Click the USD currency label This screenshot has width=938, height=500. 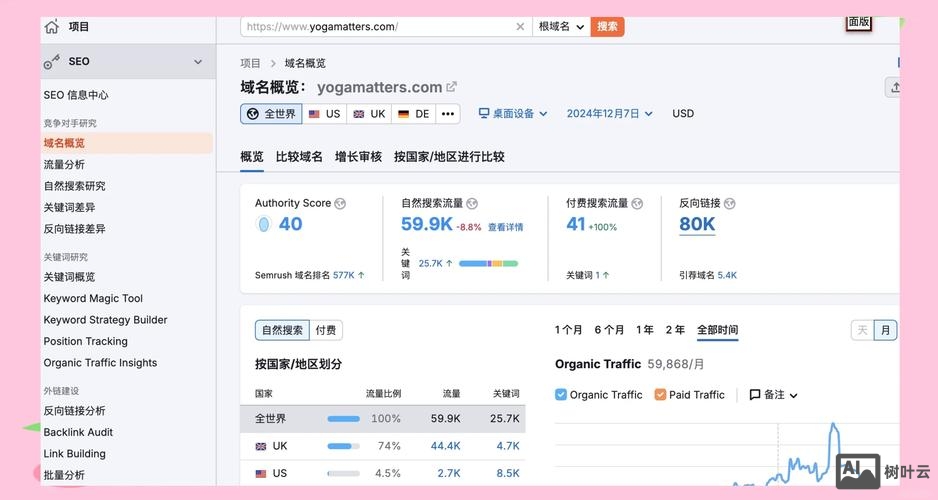(x=683, y=114)
